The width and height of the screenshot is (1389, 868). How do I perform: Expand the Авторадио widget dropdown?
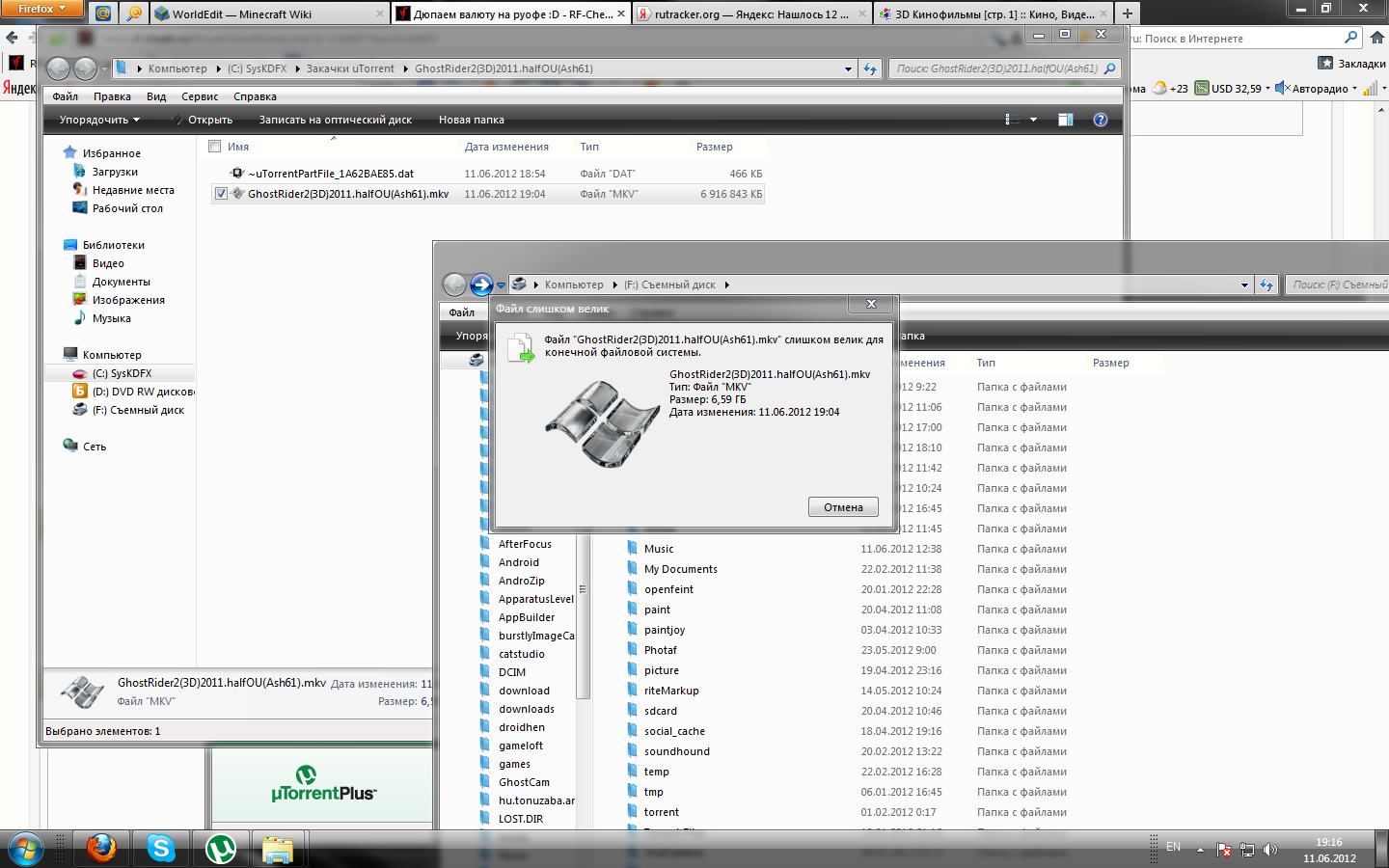(1354, 88)
